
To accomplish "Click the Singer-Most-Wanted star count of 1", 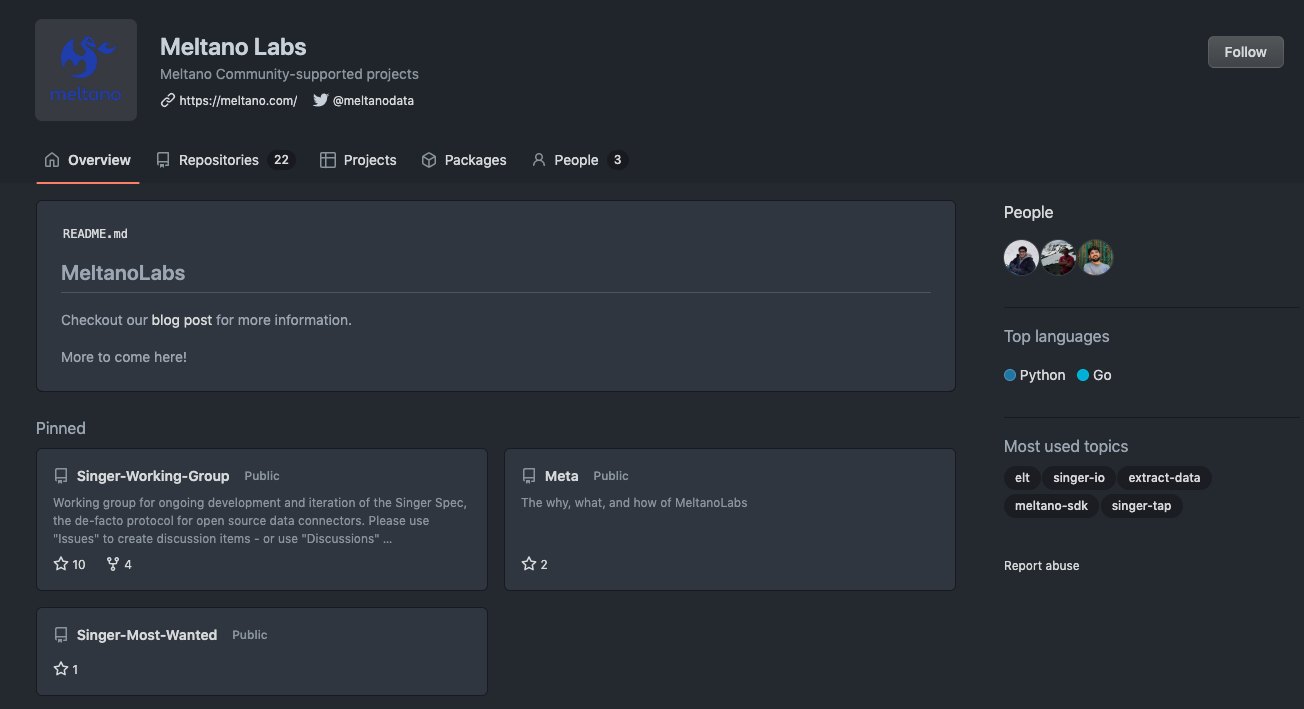I will (66, 669).
